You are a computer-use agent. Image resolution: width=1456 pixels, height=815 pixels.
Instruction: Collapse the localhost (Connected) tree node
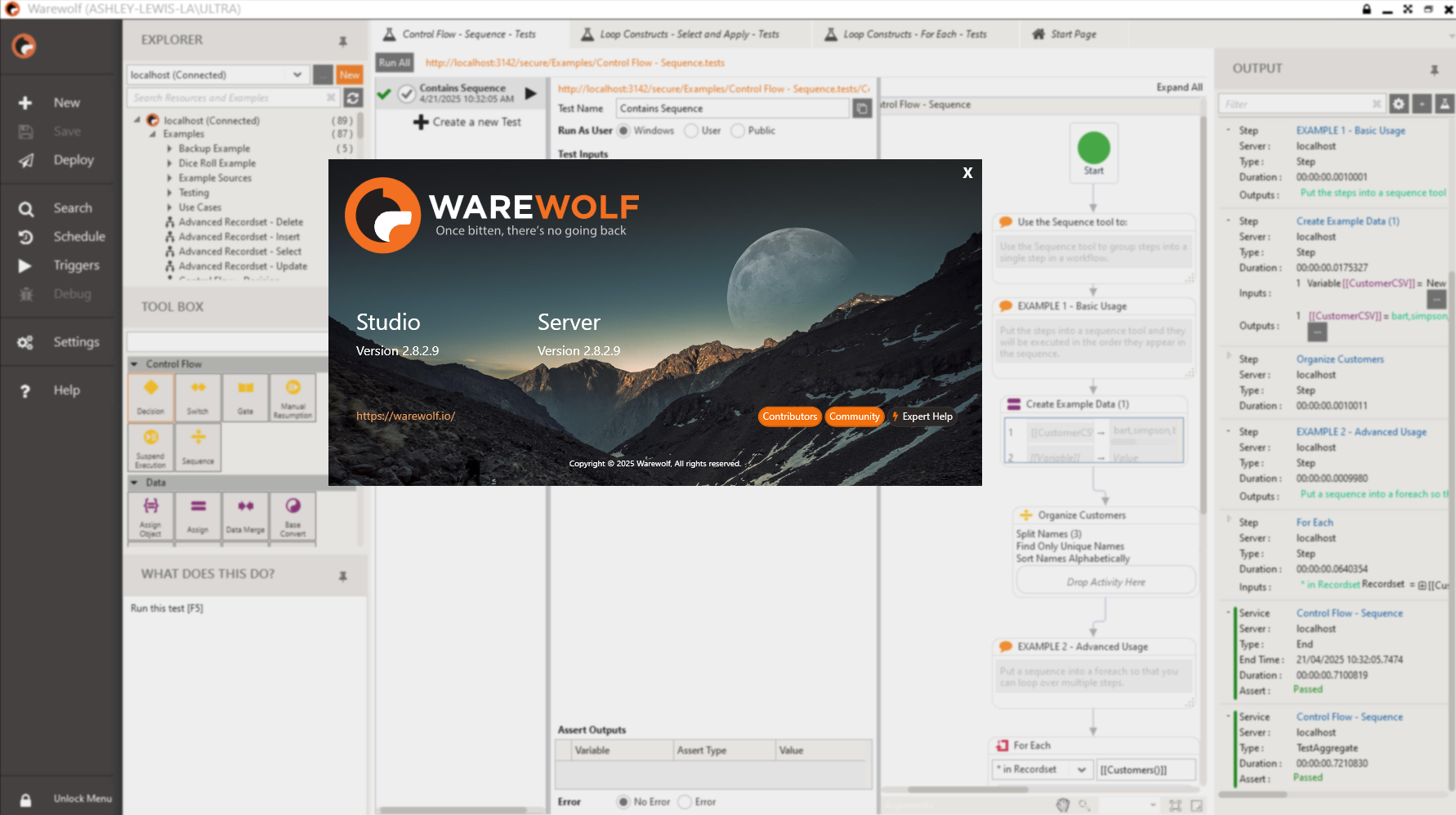[x=137, y=120]
